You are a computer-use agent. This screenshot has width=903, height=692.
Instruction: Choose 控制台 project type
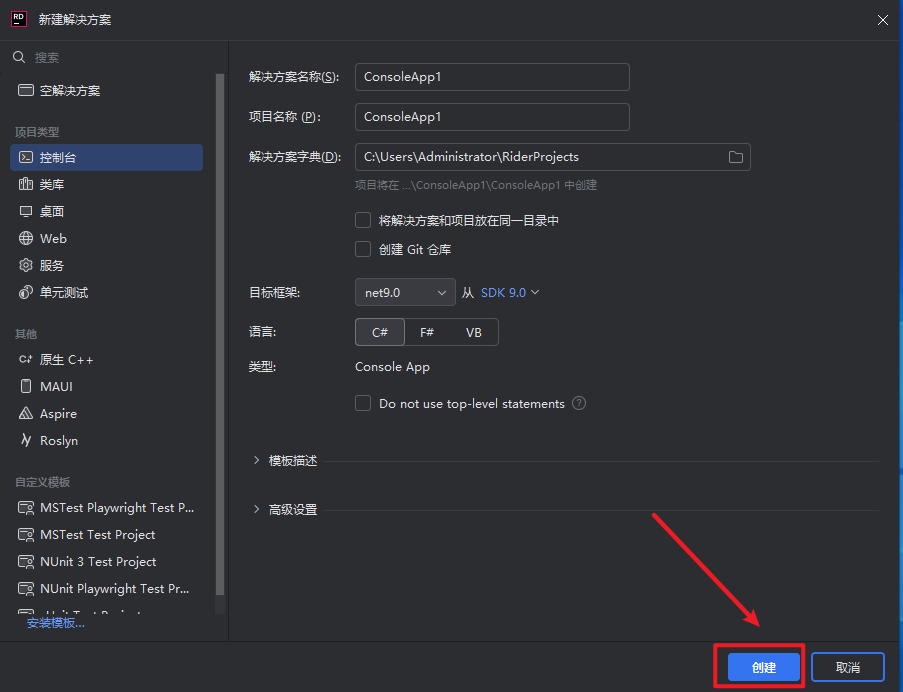107,157
